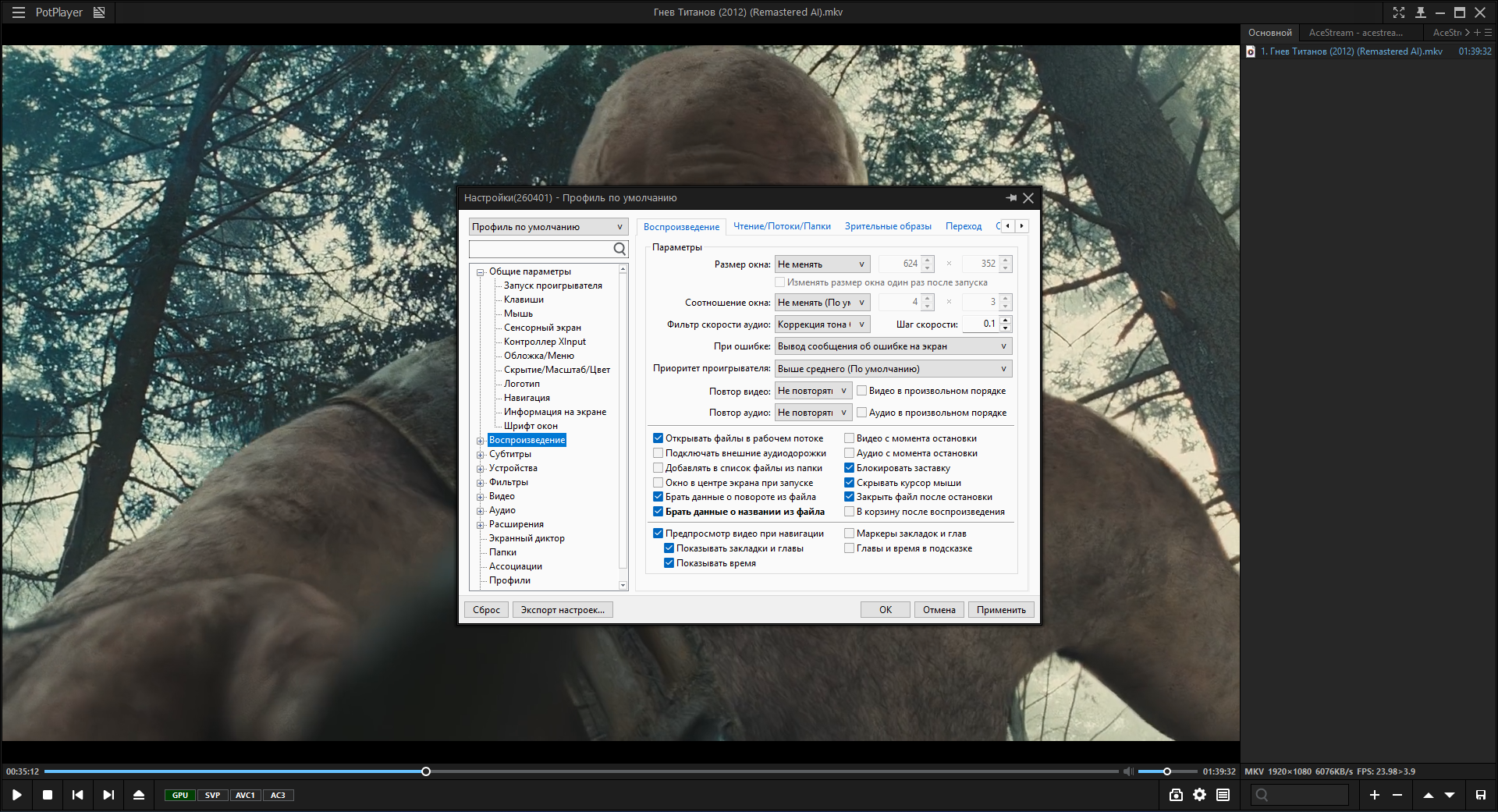Screen dimensions: 1498x812
Task: Toggle 'Показывать время' checkbox
Action: point(669,563)
